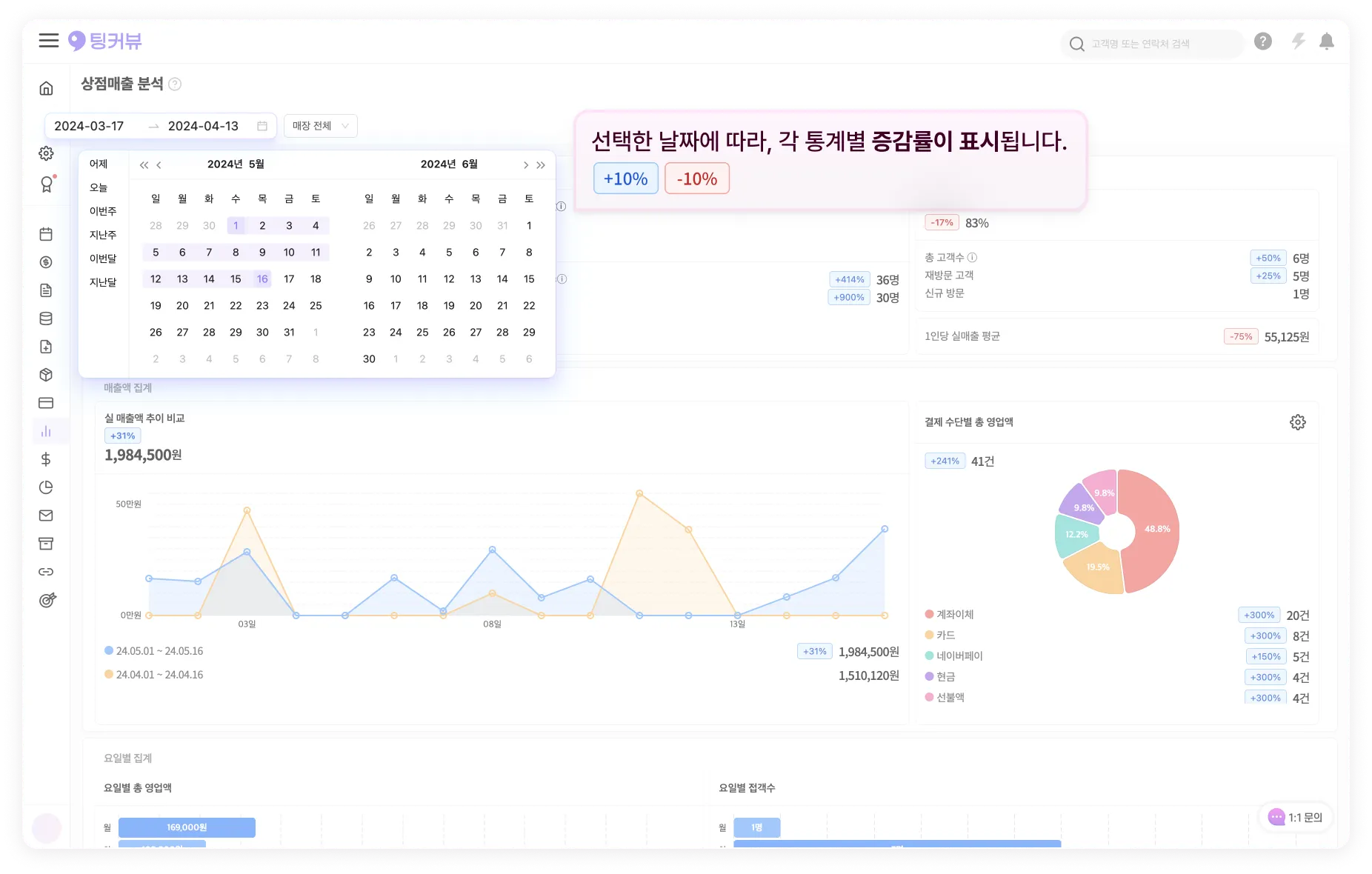Click the end date 2024-04-13 field
Viewport: 1372px width, 874px height.
[203, 126]
